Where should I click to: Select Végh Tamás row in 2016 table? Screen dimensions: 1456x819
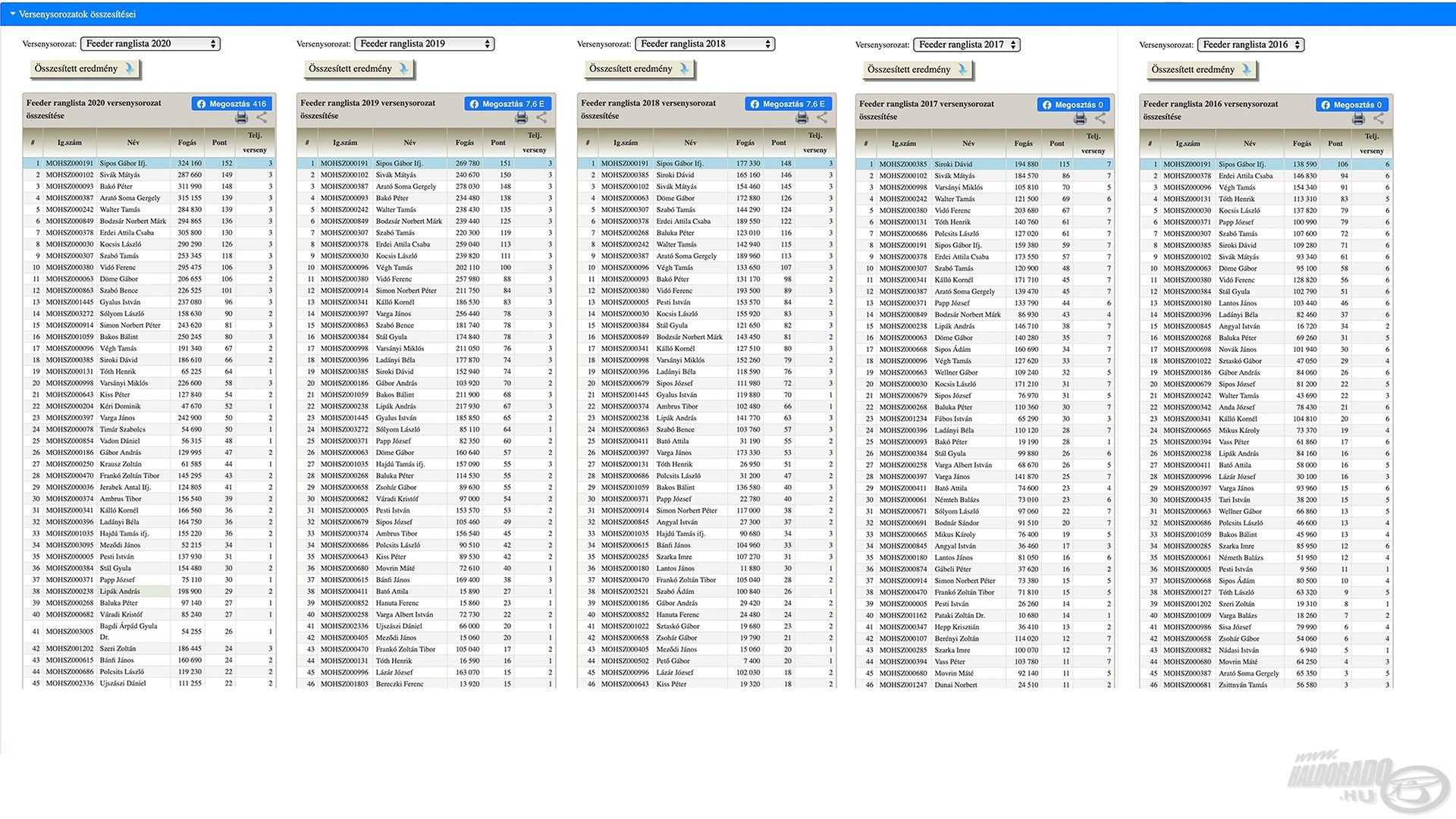[1266, 187]
